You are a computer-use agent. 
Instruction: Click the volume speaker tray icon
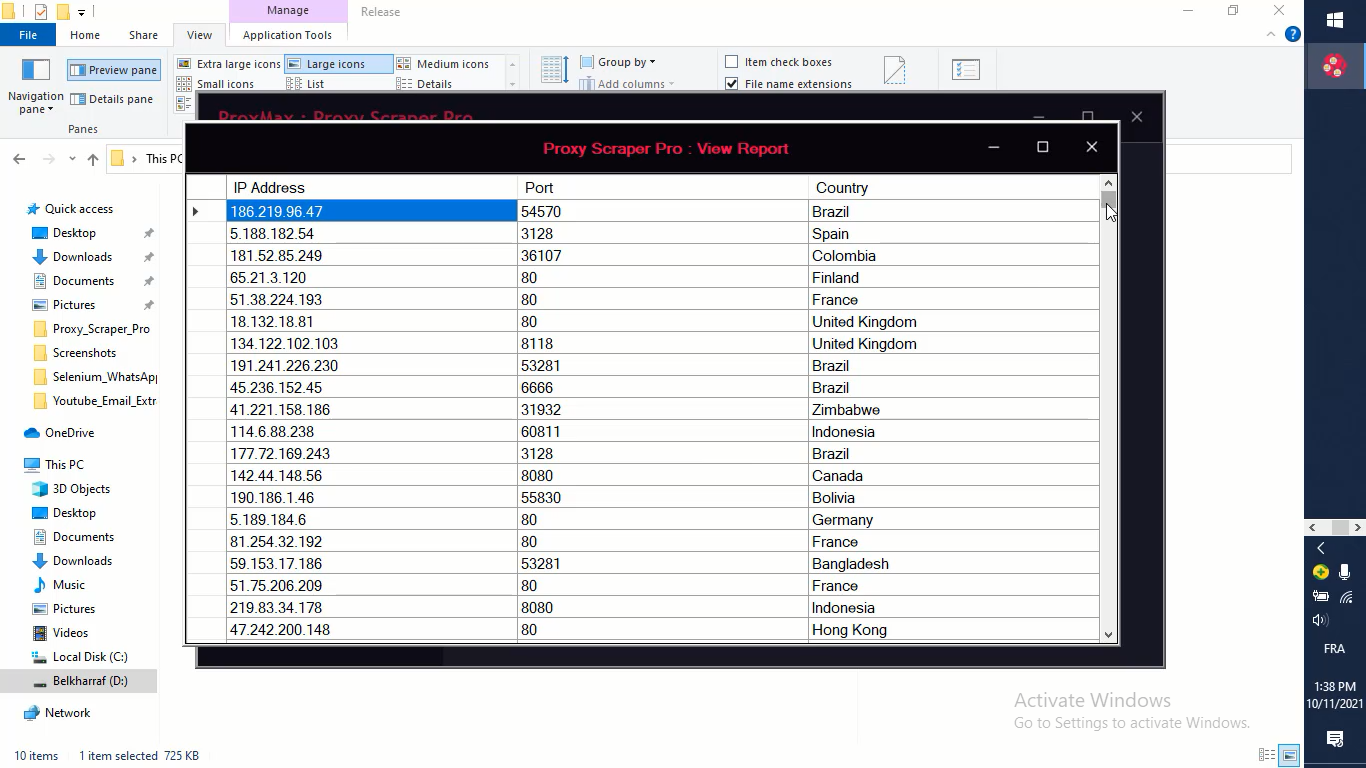tap(1320, 620)
